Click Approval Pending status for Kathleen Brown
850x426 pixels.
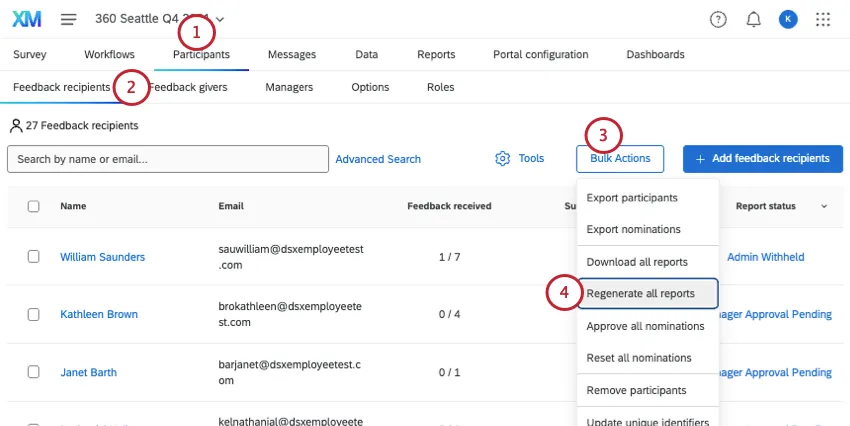point(775,314)
